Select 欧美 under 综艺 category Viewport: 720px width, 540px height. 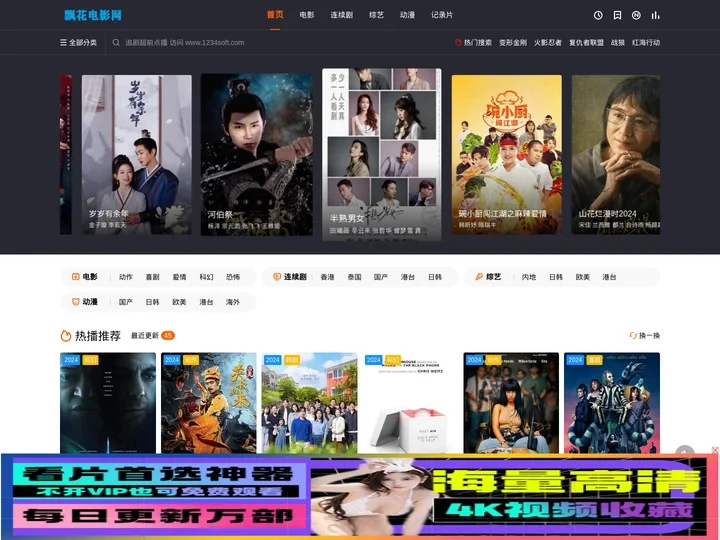pyautogui.click(x=583, y=277)
